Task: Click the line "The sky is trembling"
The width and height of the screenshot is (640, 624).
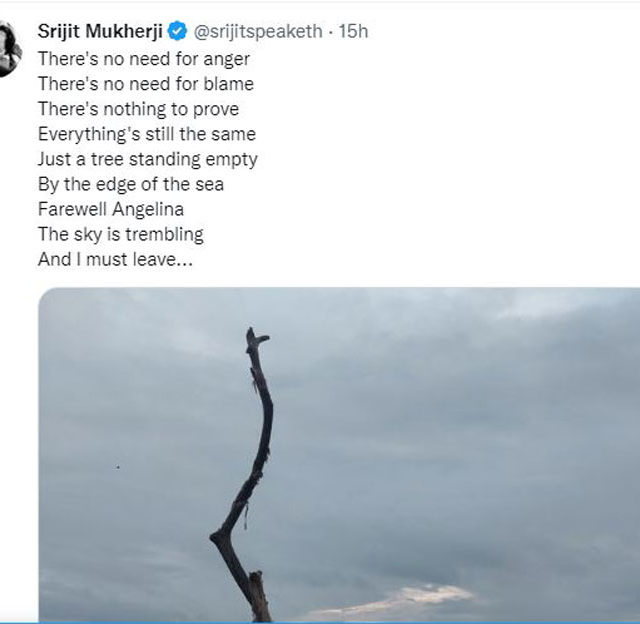Action: point(121,234)
